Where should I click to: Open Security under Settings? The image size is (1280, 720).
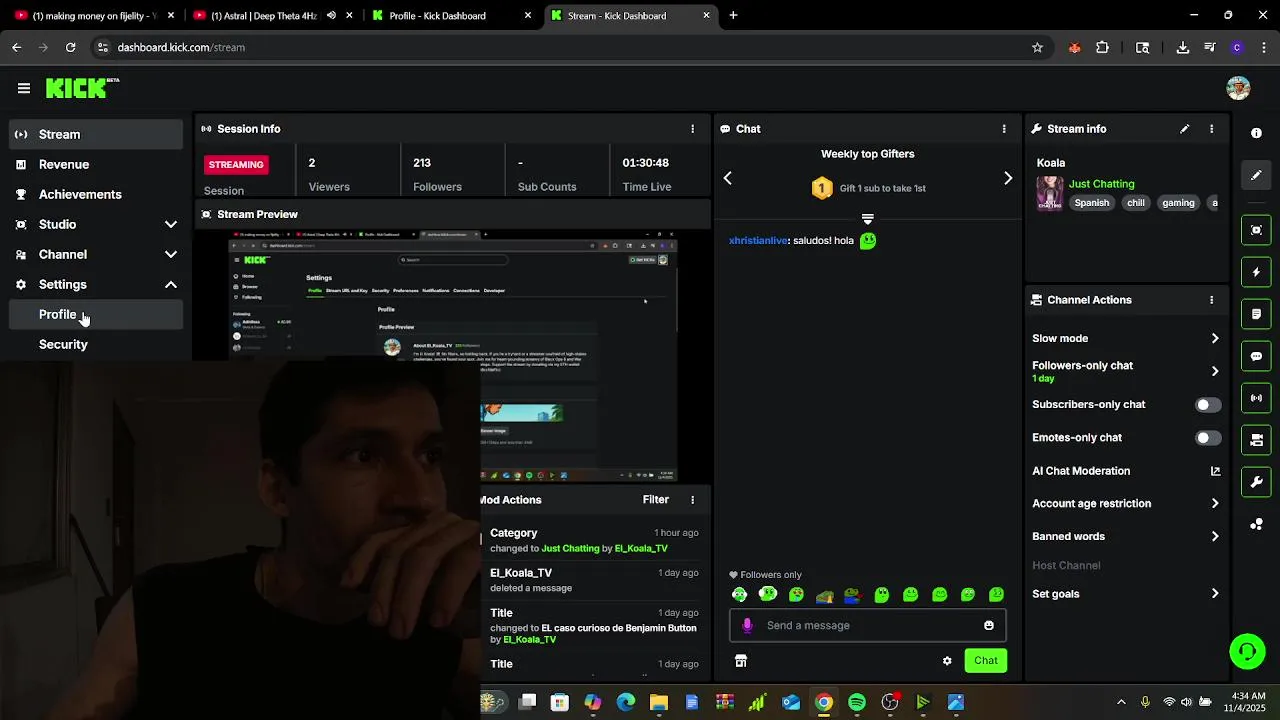point(97,344)
